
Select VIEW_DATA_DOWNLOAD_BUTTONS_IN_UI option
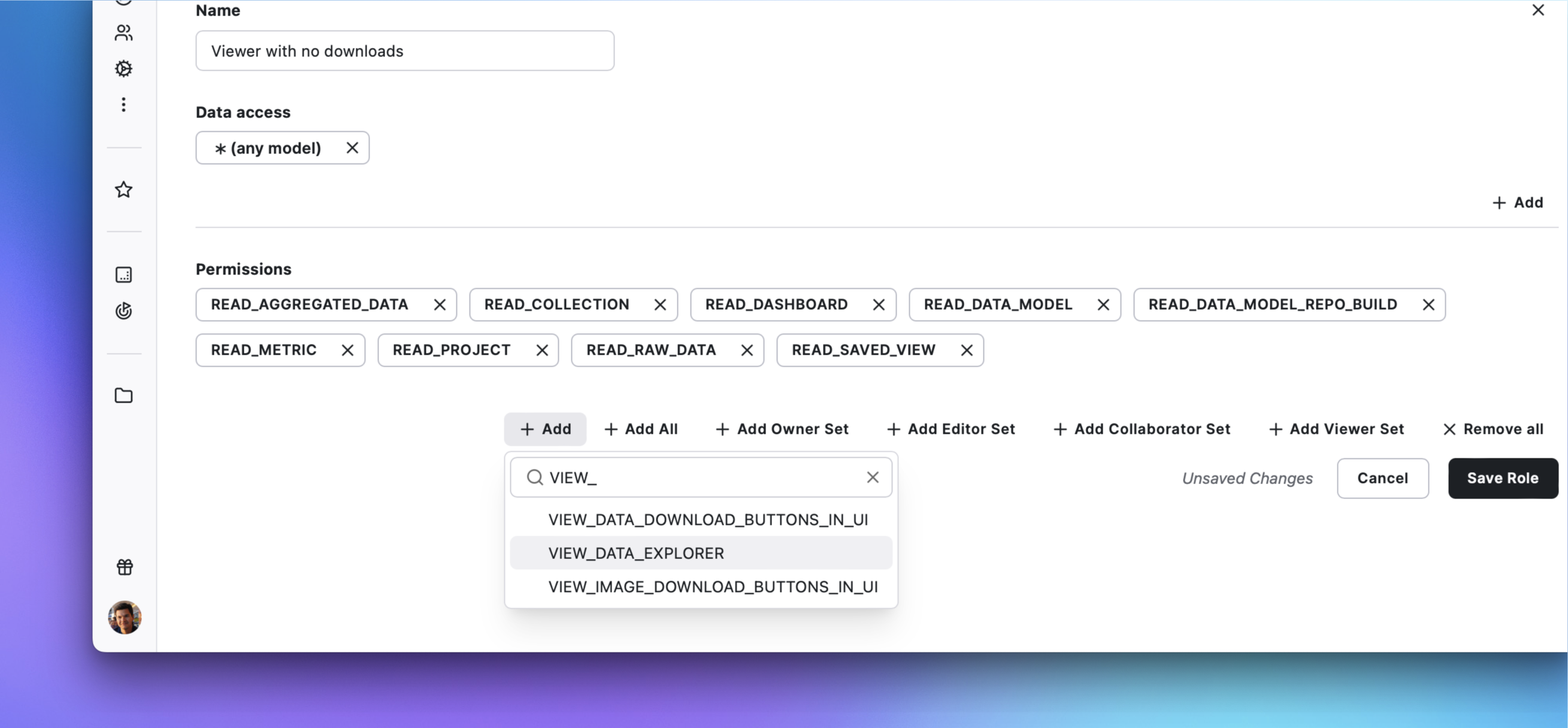(701, 520)
